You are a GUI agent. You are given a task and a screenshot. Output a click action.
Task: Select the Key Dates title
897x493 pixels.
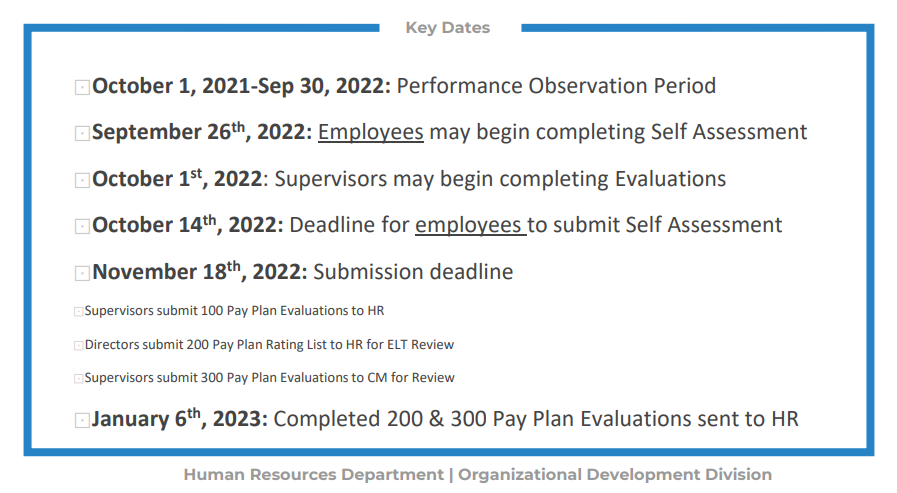point(448,27)
